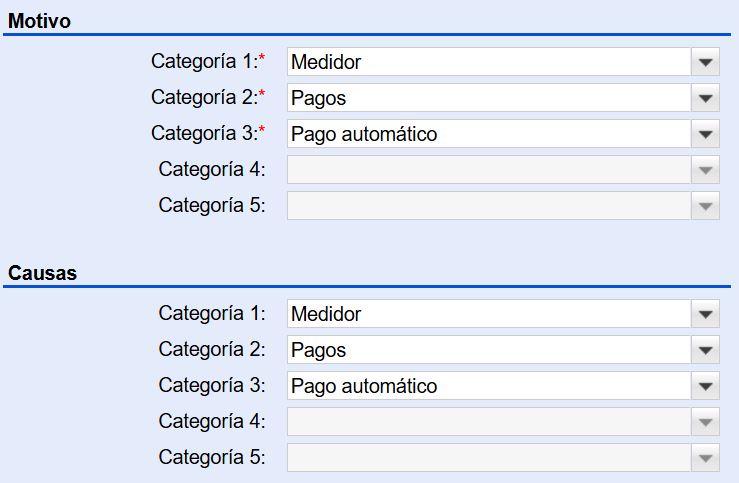Click Causas Categoría 5 disabled dropdown arrow
The height and width of the screenshot is (483, 739).
(x=705, y=458)
